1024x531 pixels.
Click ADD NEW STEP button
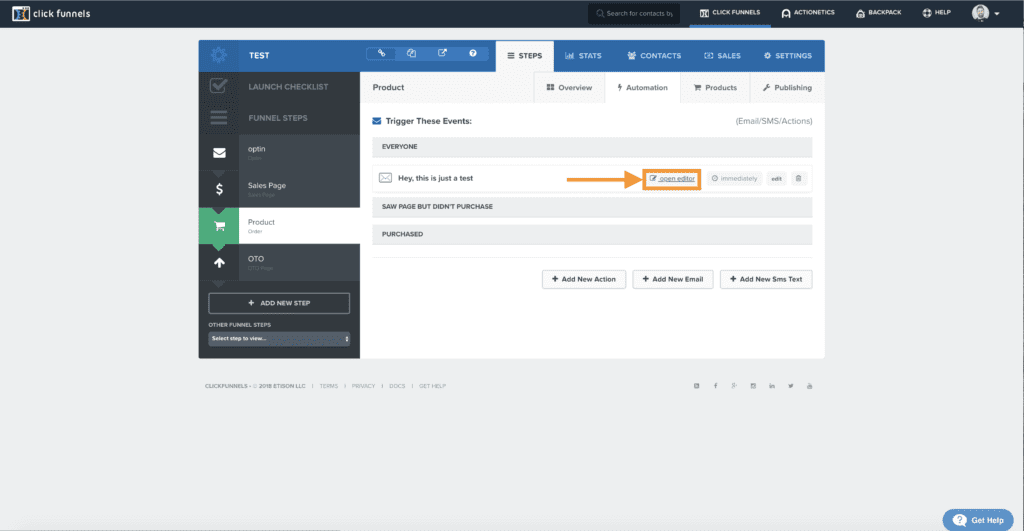click(x=279, y=303)
